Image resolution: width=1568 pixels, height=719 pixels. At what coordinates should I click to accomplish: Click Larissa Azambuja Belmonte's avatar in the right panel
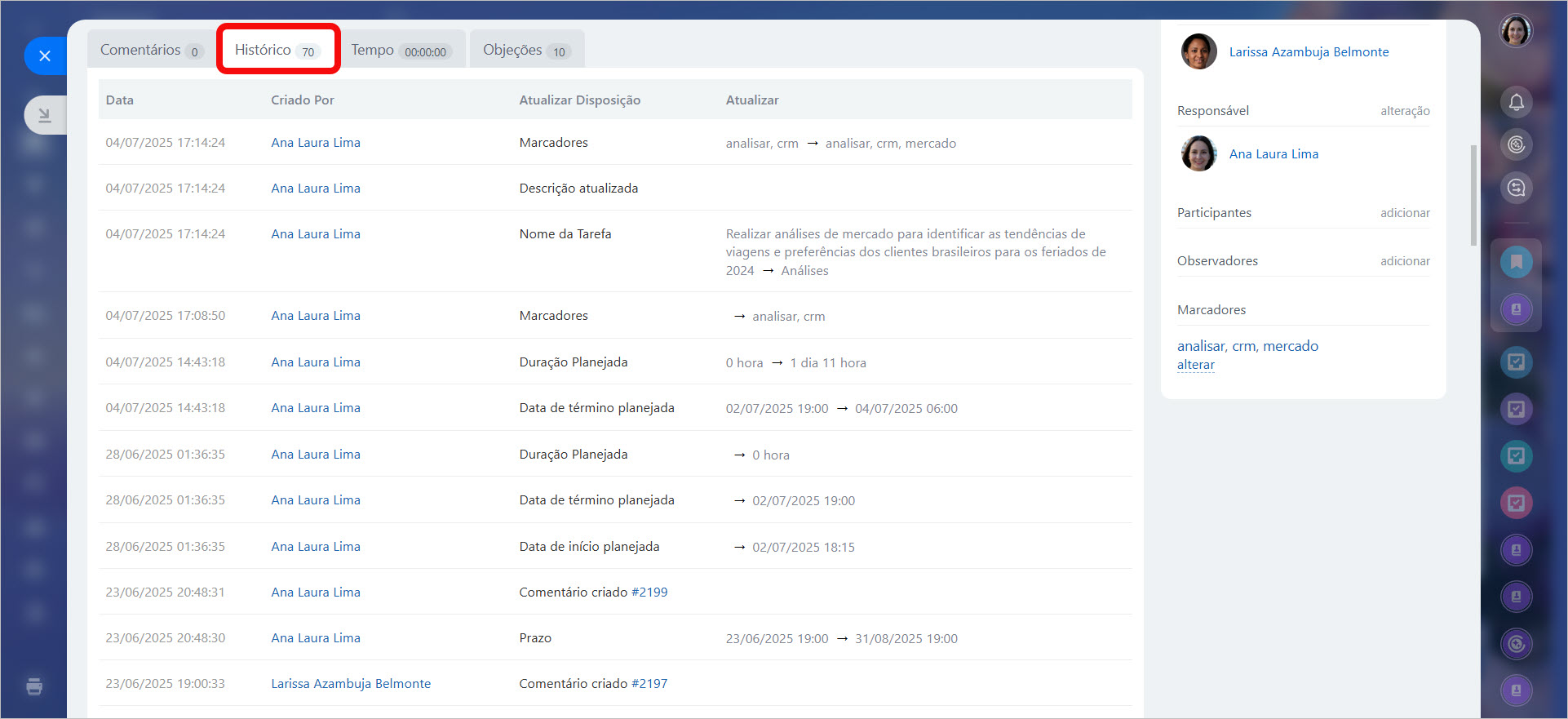1198,51
